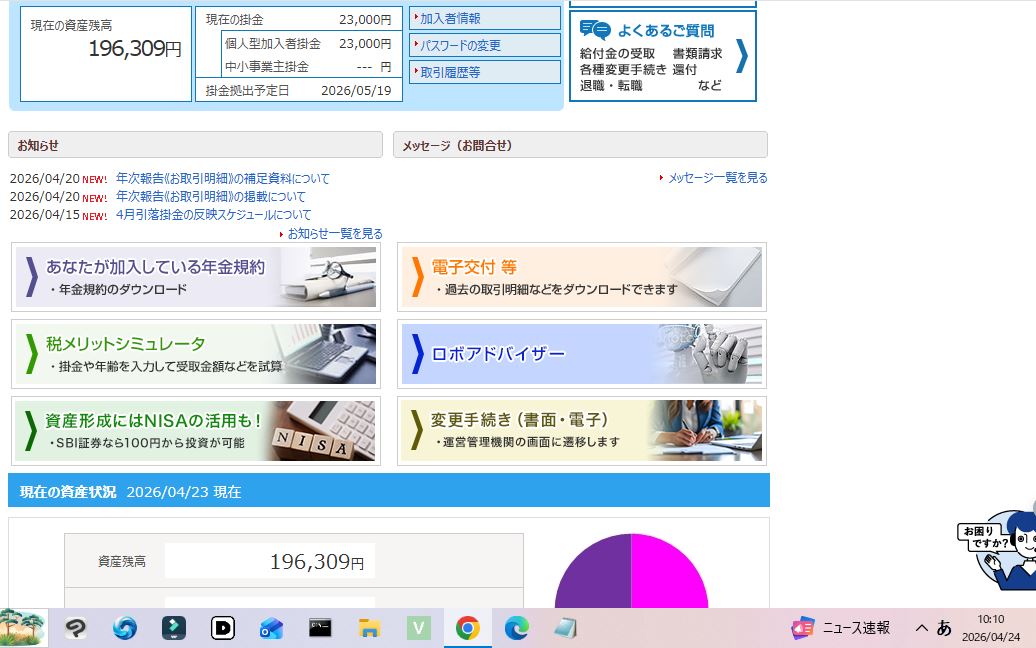Open お知らせ一覧を見る link
This screenshot has height=648, width=1036.
(x=334, y=233)
